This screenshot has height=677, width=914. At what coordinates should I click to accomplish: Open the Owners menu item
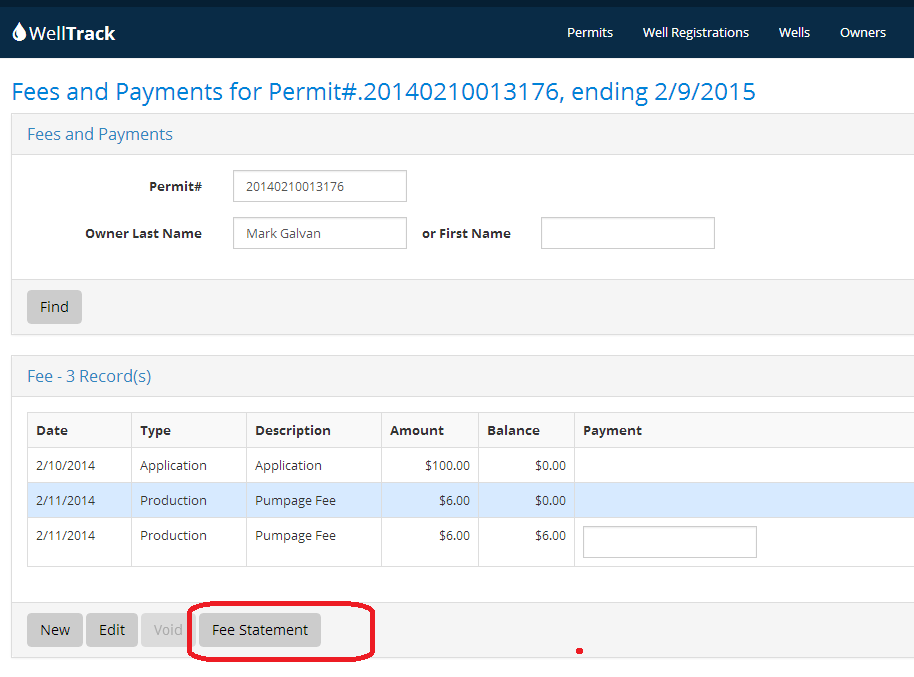(x=863, y=33)
